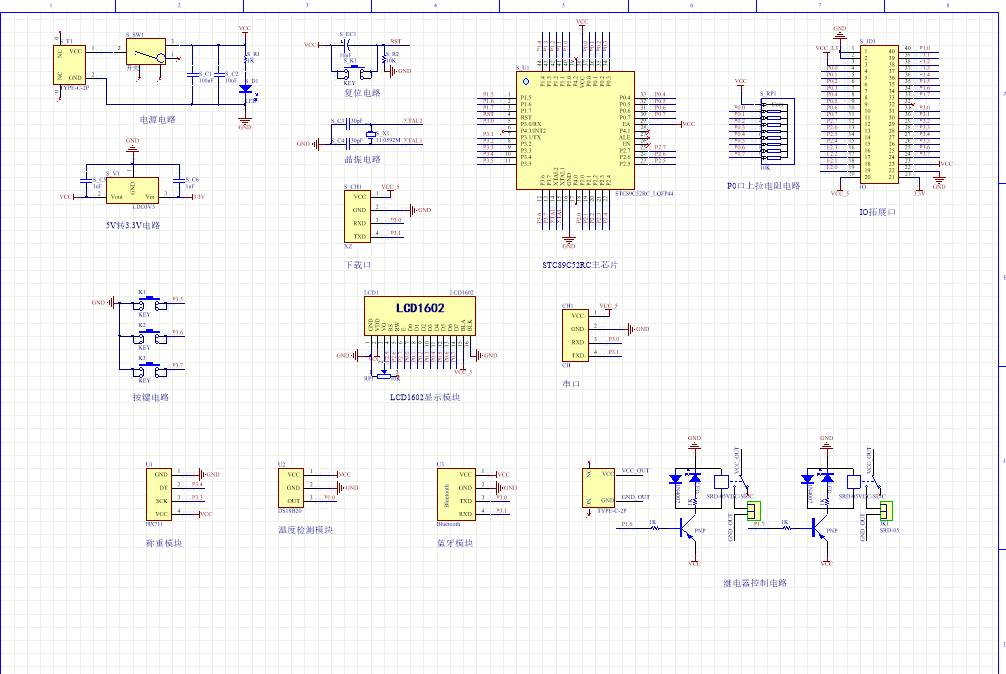Click the S_RP1 pull-up resistor pack
The height and width of the screenshot is (674, 1006).
(x=774, y=128)
